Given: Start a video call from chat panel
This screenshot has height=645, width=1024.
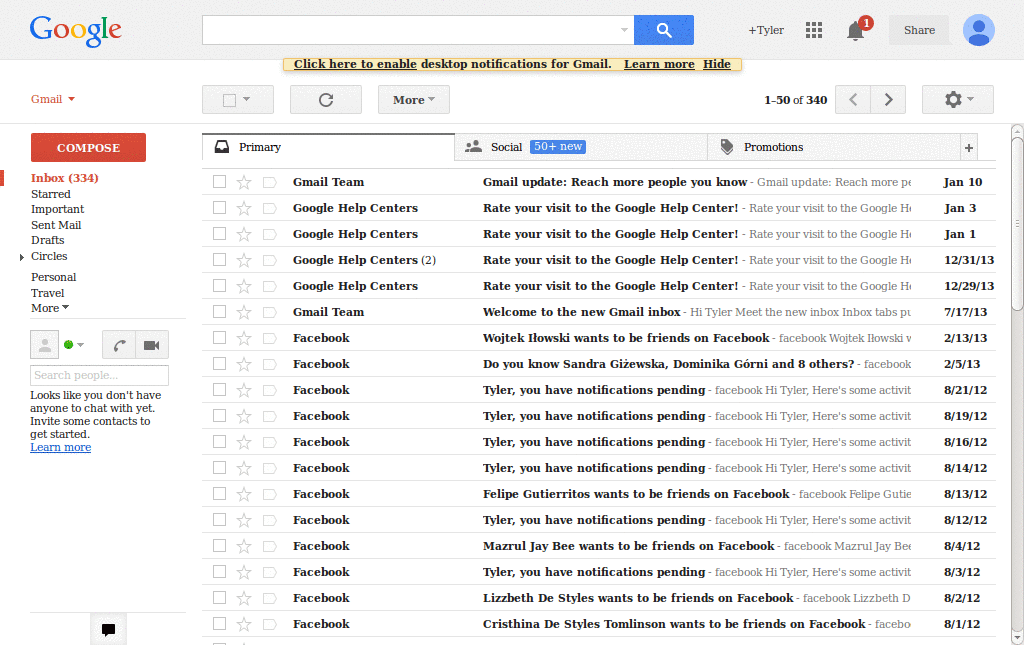Looking at the screenshot, I should 152,345.
